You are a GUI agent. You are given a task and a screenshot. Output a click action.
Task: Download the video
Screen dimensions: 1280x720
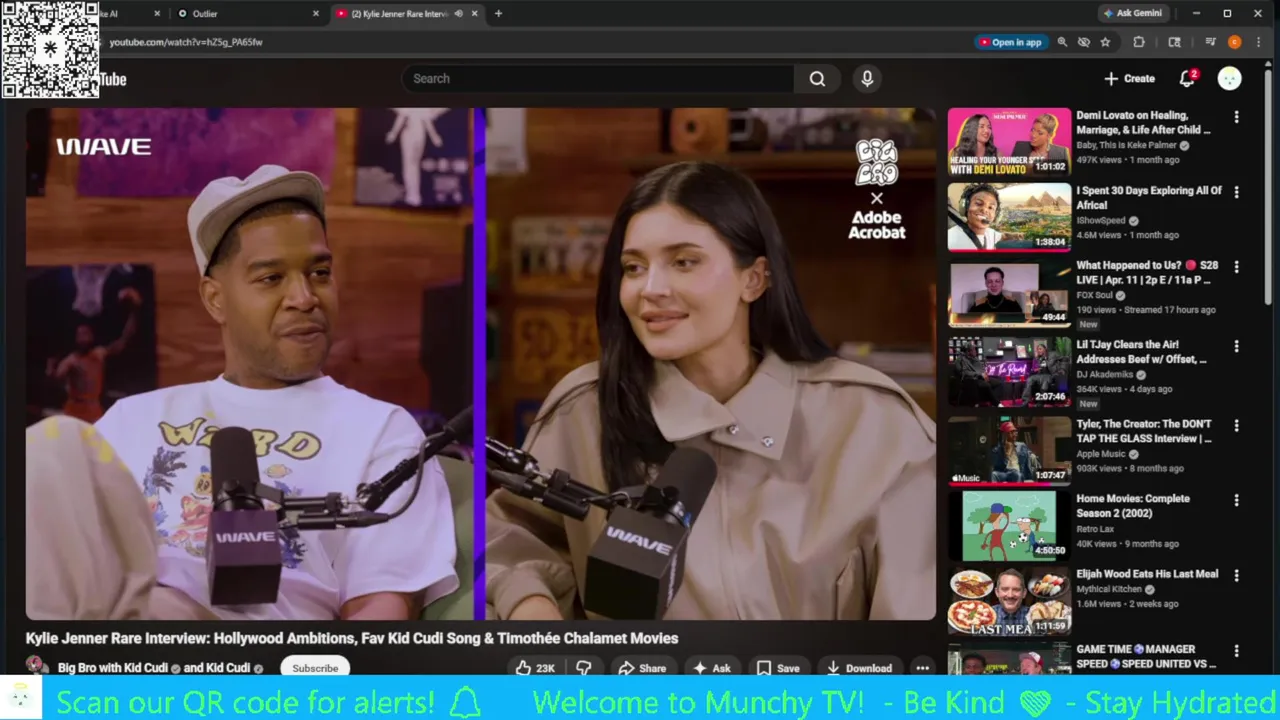859,668
